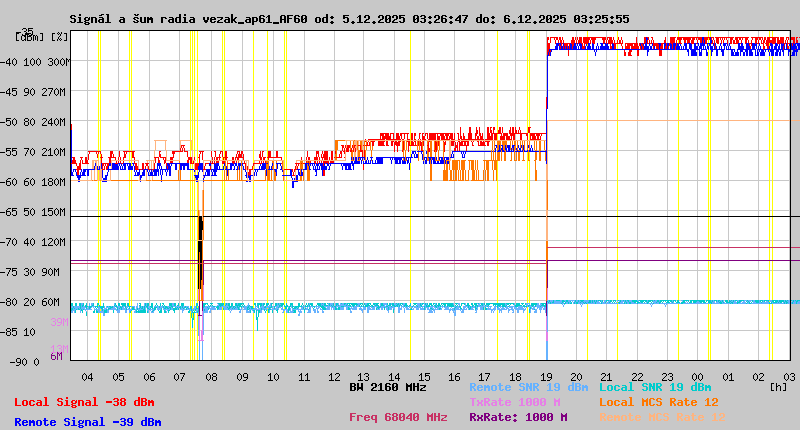Click the graph title text at top
Image resolution: width=800 pixels, height=430 pixels.
[349, 19]
